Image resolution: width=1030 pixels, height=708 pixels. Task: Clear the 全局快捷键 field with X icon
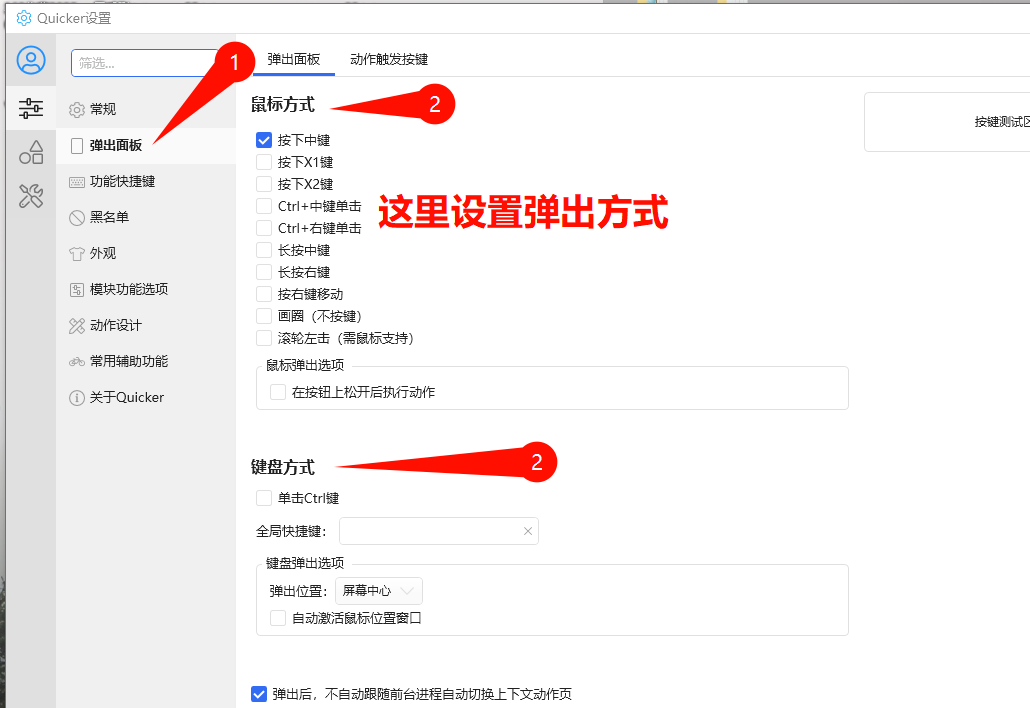click(527, 531)
